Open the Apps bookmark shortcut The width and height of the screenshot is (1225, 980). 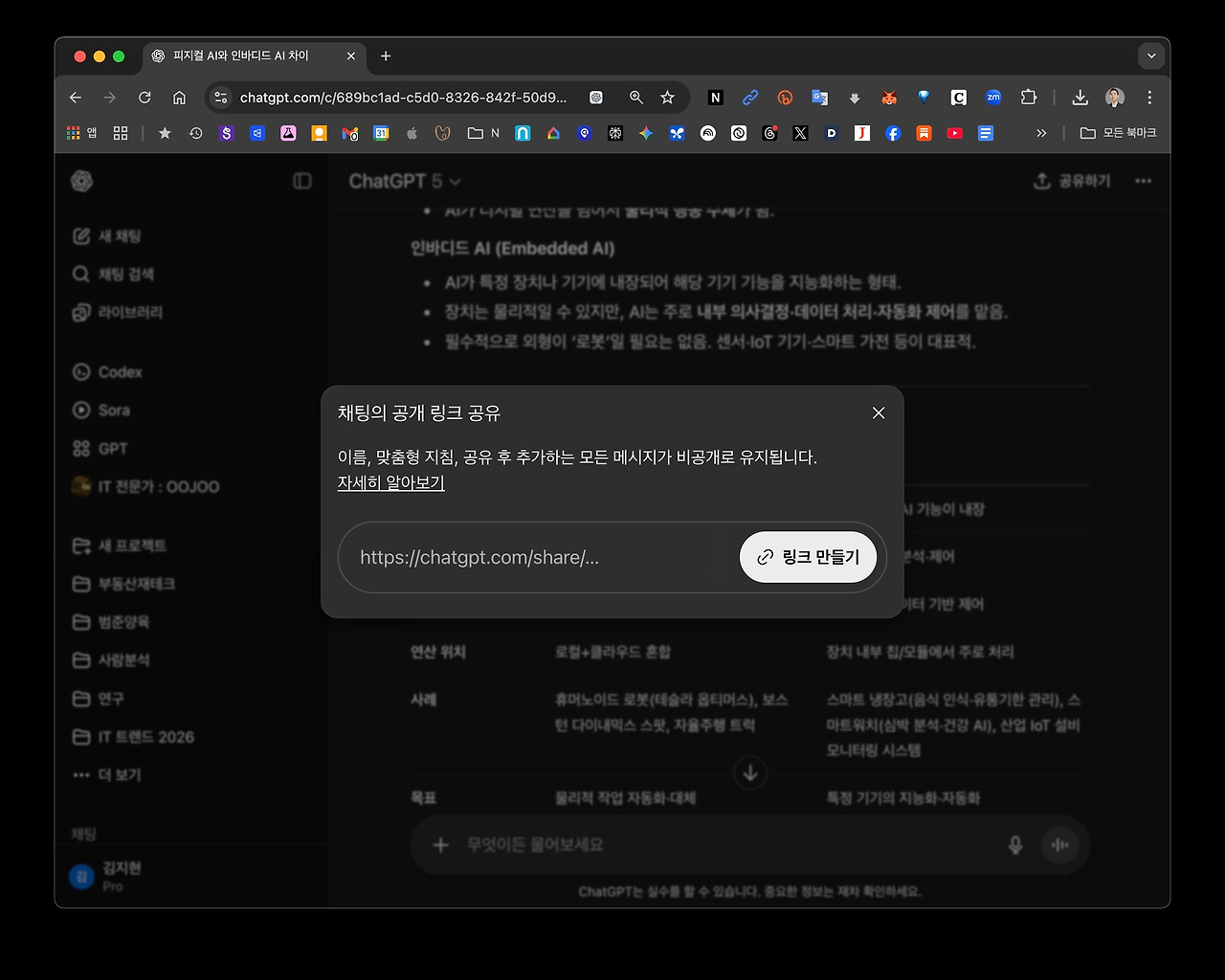[81, 133]
